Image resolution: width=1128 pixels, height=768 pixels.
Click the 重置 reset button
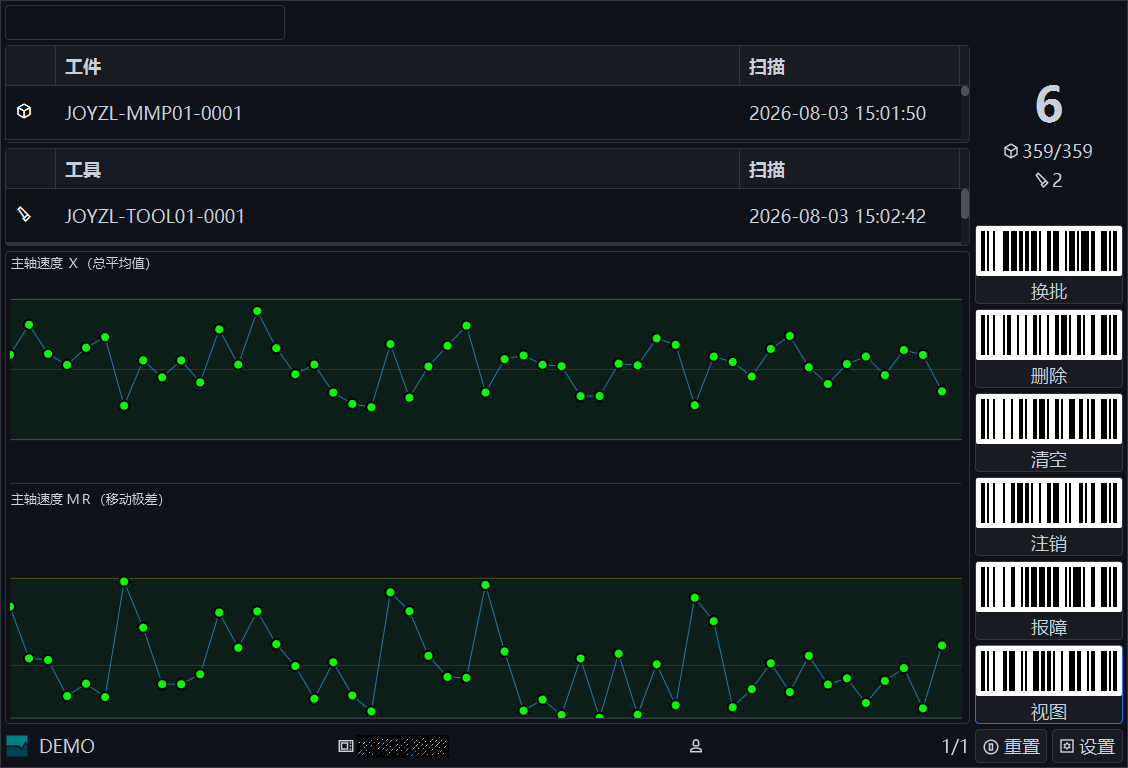(1012, 746)
